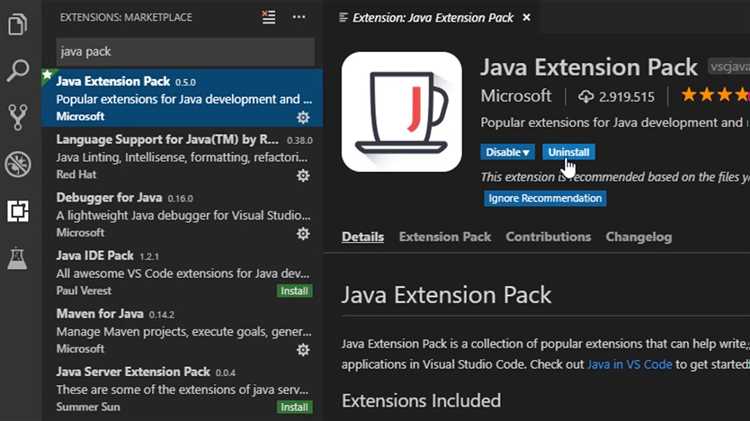Click in the 'java pack' search field

tap(185, 52)
